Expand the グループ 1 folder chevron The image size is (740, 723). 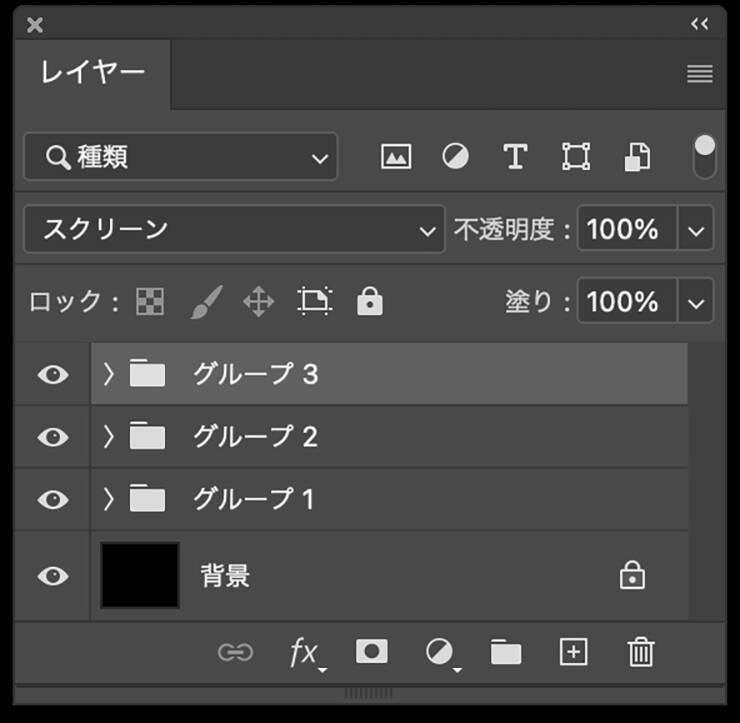click(109, 499)
